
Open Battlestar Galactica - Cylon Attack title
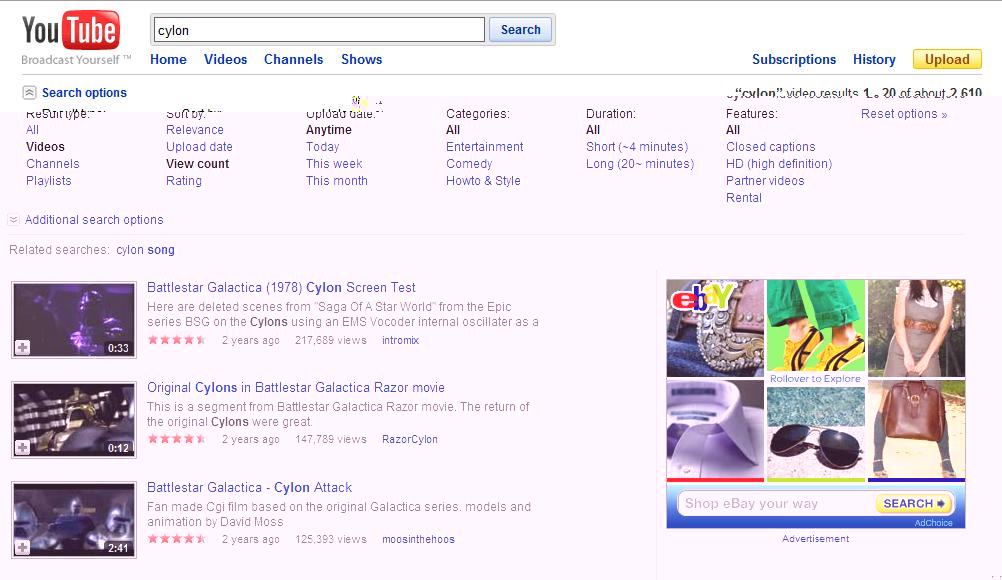249,487
